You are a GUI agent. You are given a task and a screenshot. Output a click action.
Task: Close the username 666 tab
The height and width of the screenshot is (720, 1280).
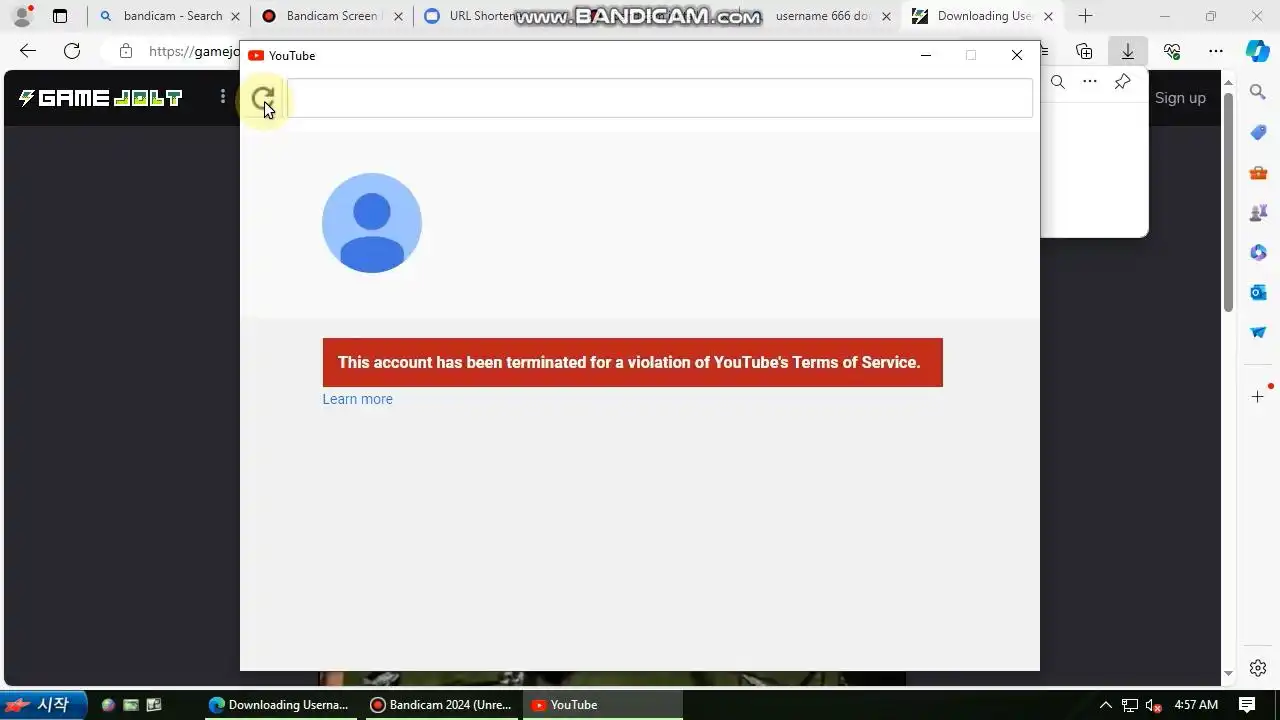[x=886, y=16]
